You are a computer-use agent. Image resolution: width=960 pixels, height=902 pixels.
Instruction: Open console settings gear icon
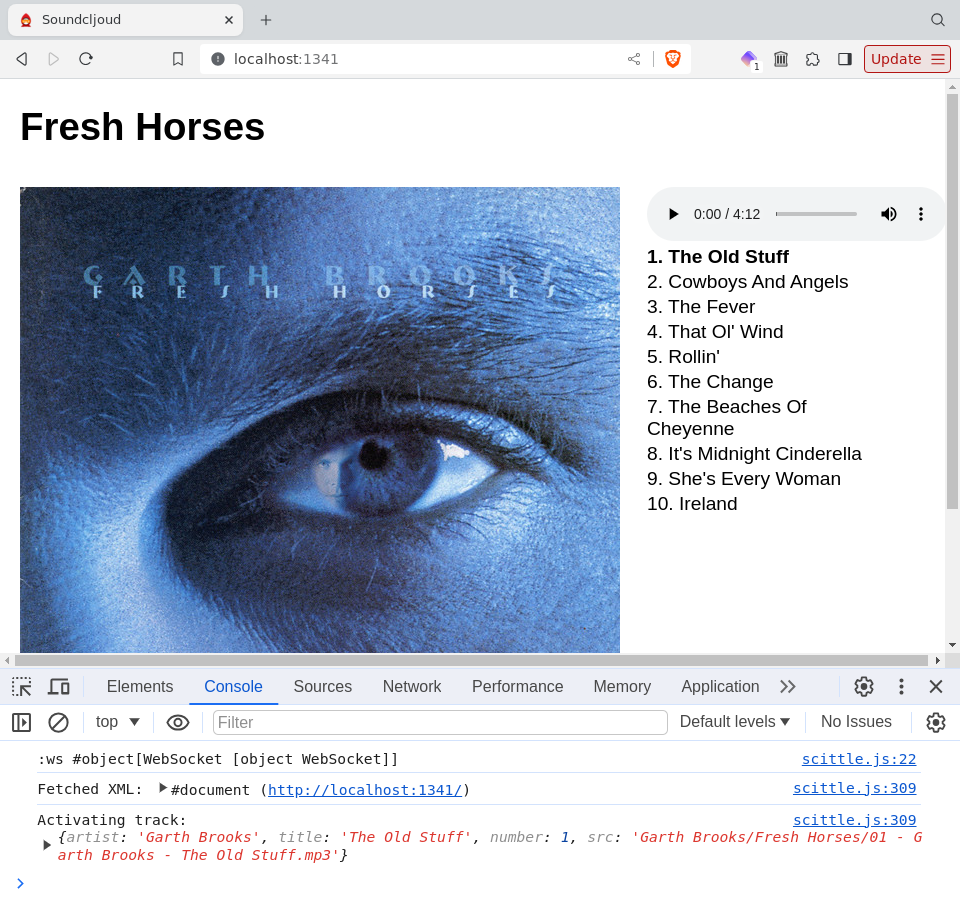[x=936, y=723]
